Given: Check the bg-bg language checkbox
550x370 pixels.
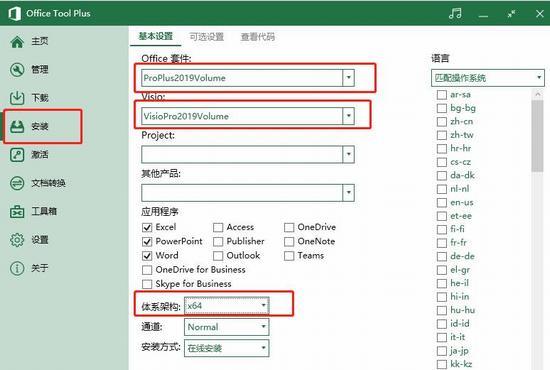Looking at the screenshot, I should pos(442,108).
